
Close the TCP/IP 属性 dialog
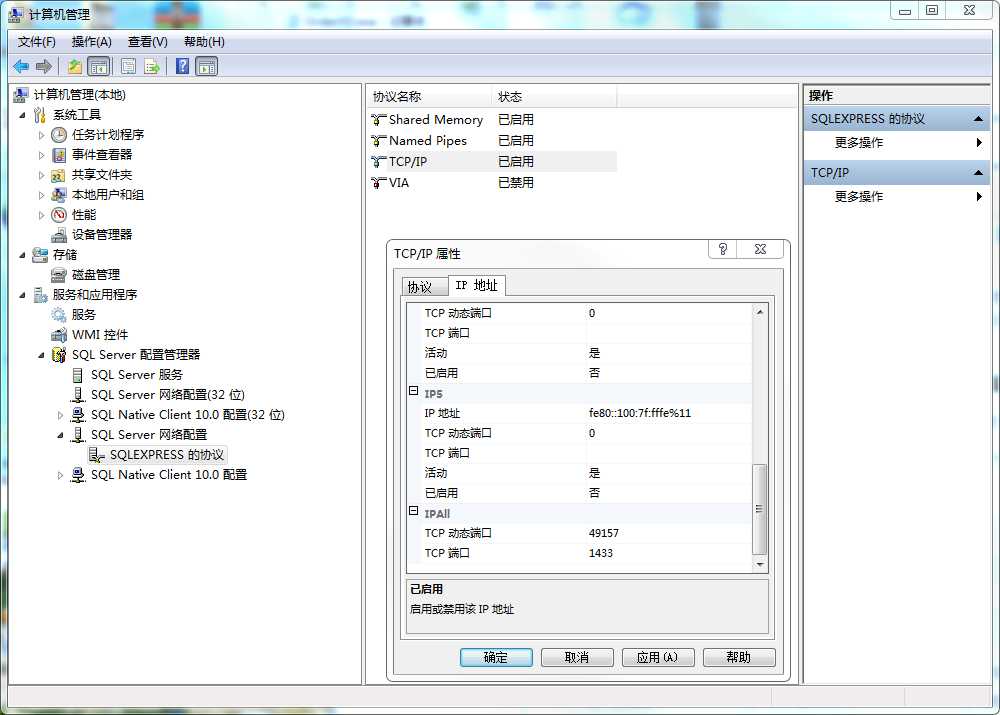click(x=760, y=249)
